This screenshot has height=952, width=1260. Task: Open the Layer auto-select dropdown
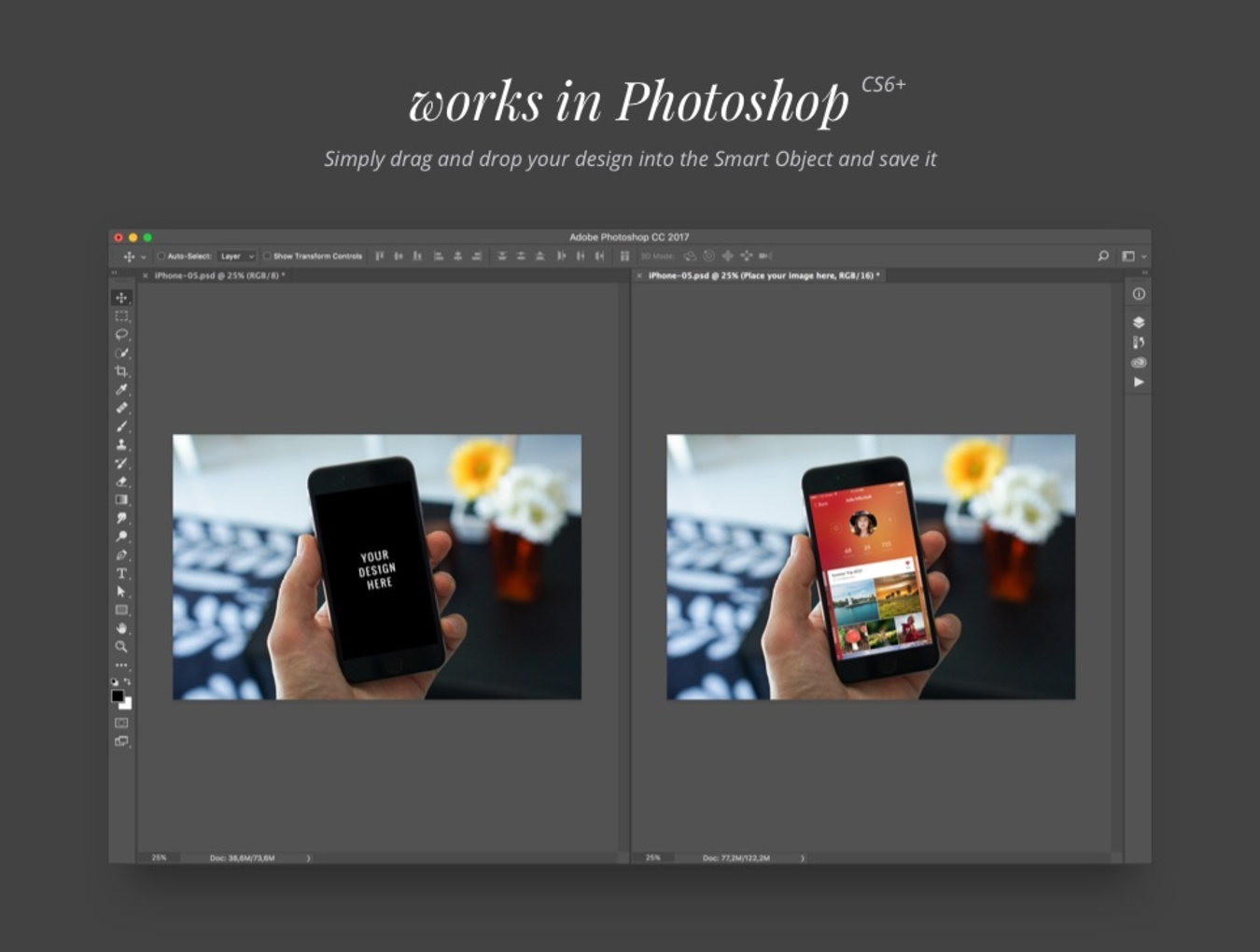237,256
